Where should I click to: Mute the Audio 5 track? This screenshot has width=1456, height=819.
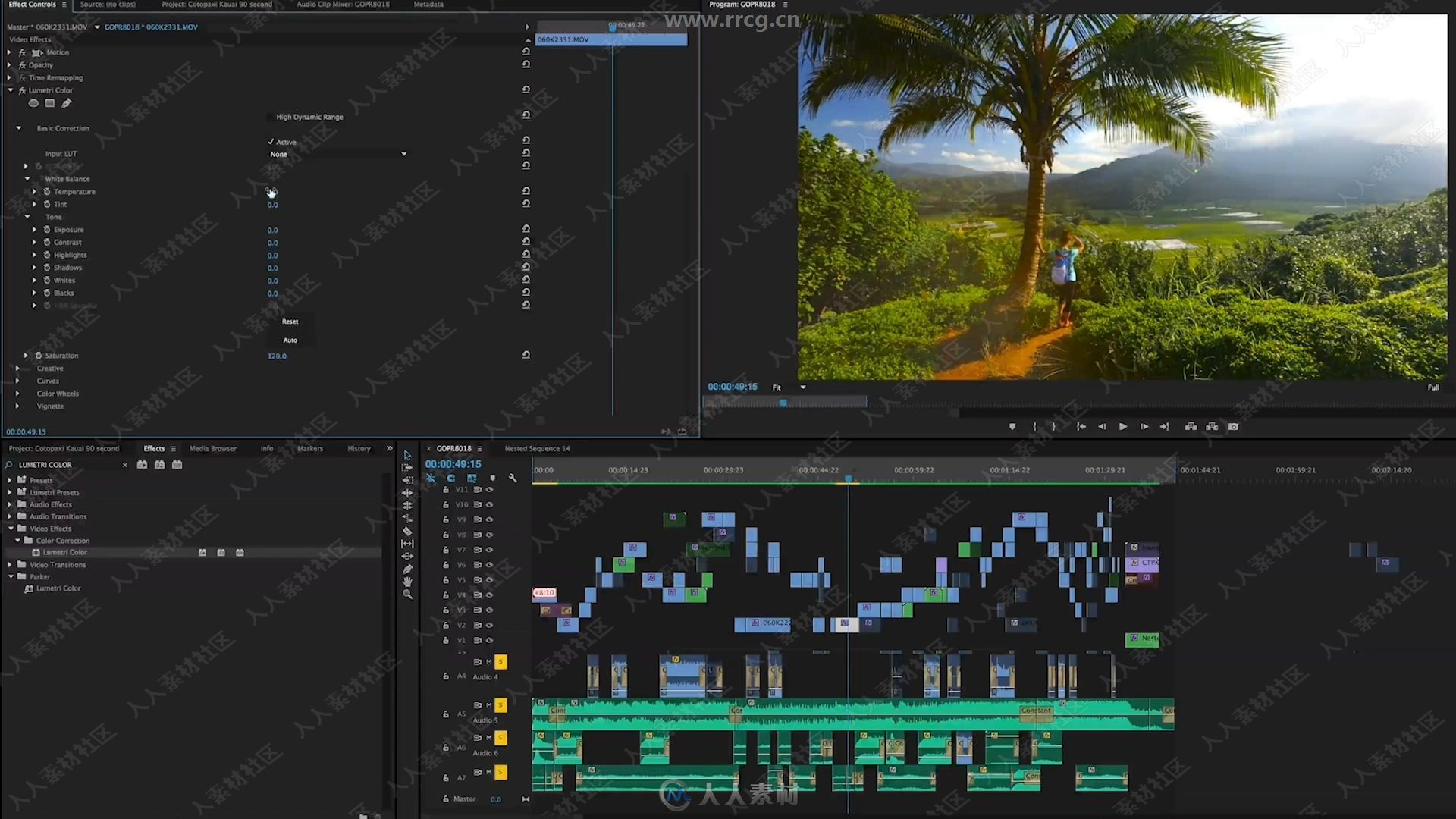point(489,705)
